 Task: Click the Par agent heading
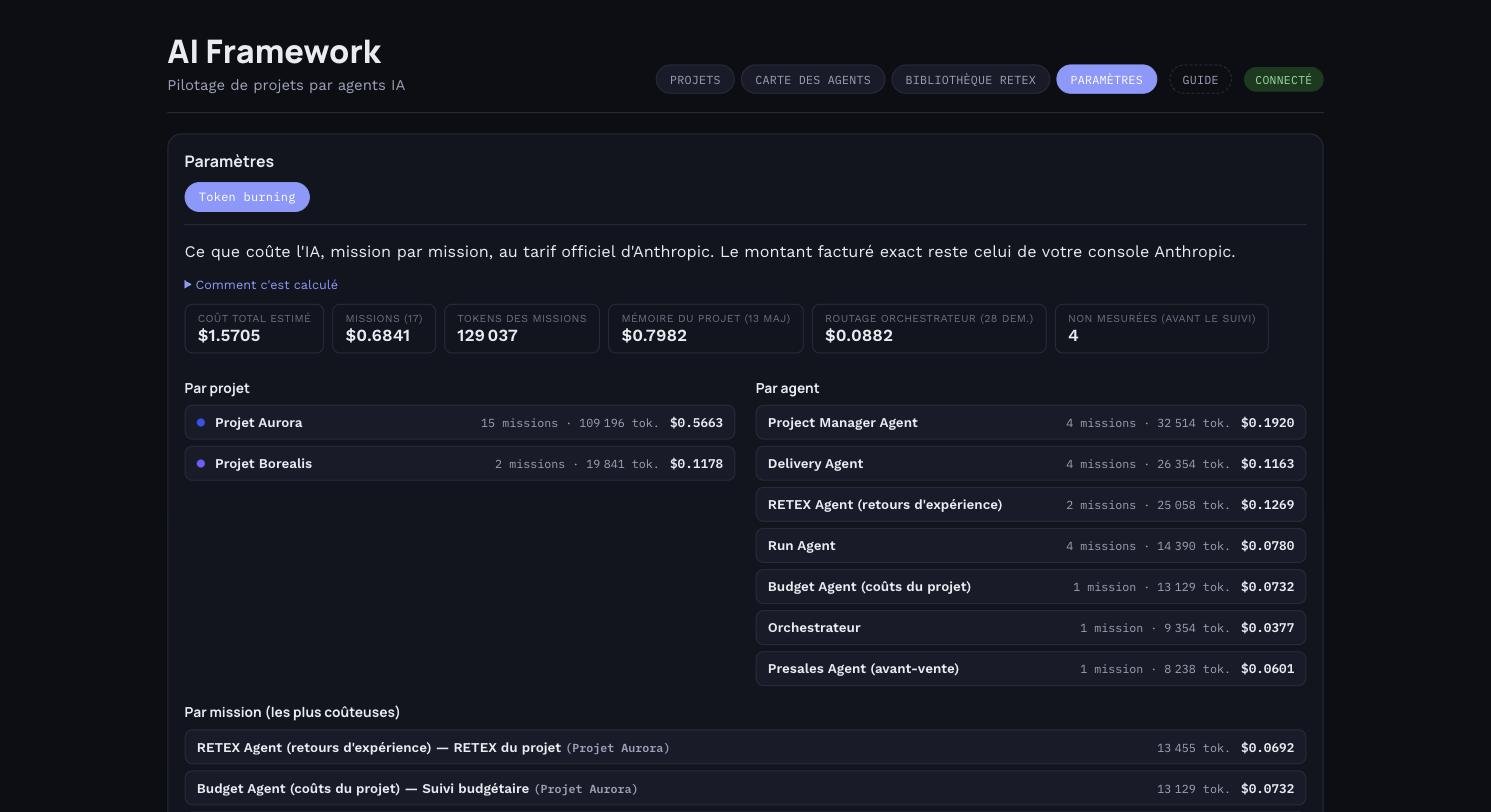[787, 388]
